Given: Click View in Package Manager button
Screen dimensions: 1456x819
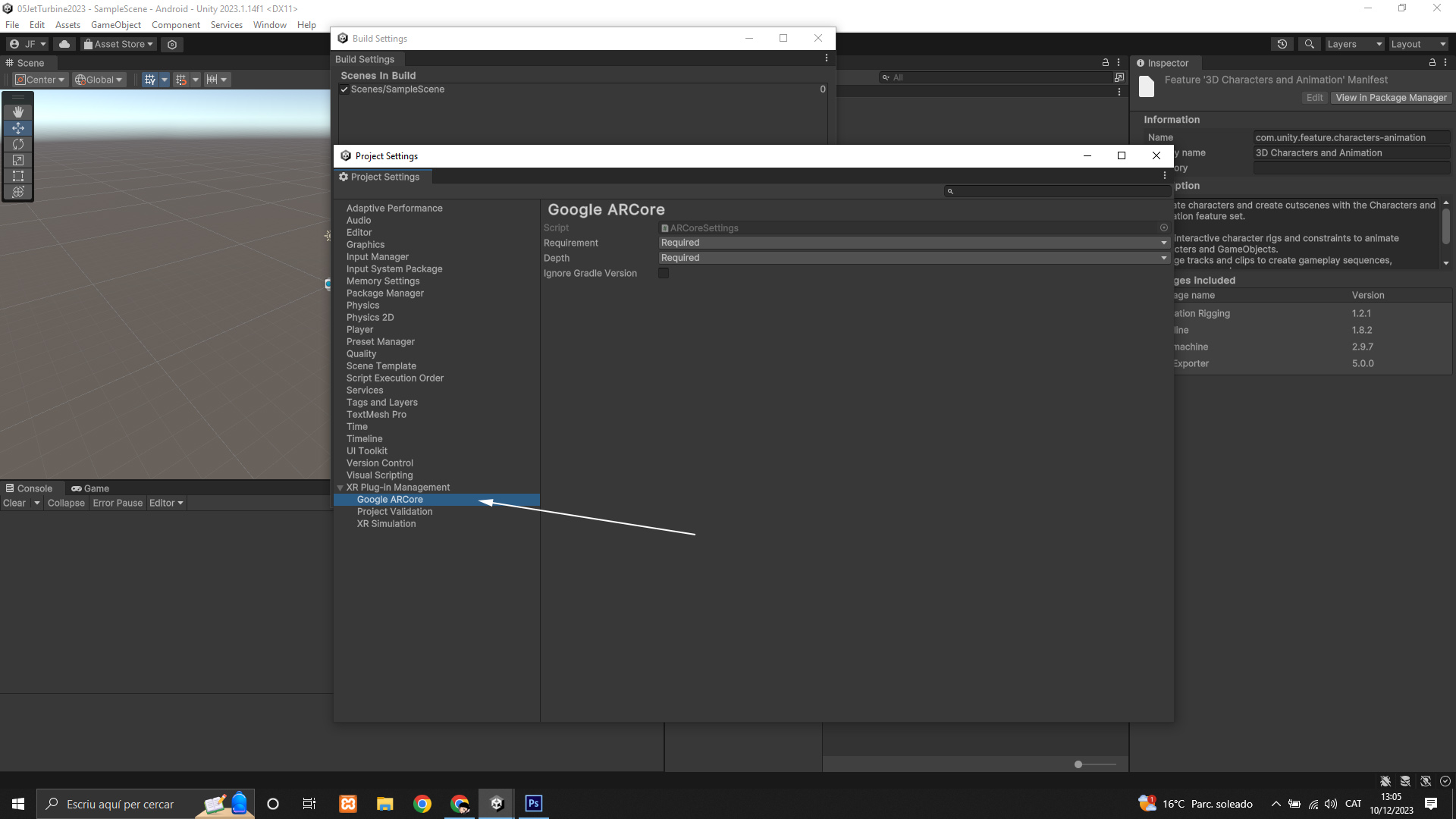Looking at the screenshot, I should tap(1390, 98).
